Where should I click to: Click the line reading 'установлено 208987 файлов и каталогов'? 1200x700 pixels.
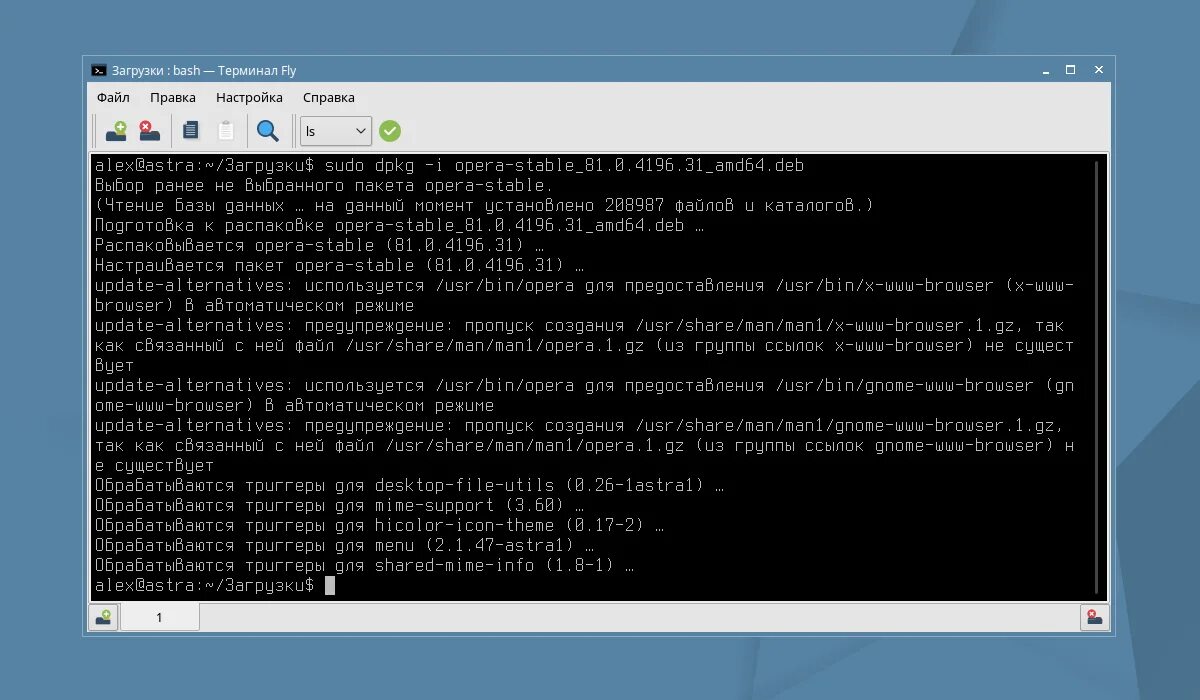[x=485, y=205]
